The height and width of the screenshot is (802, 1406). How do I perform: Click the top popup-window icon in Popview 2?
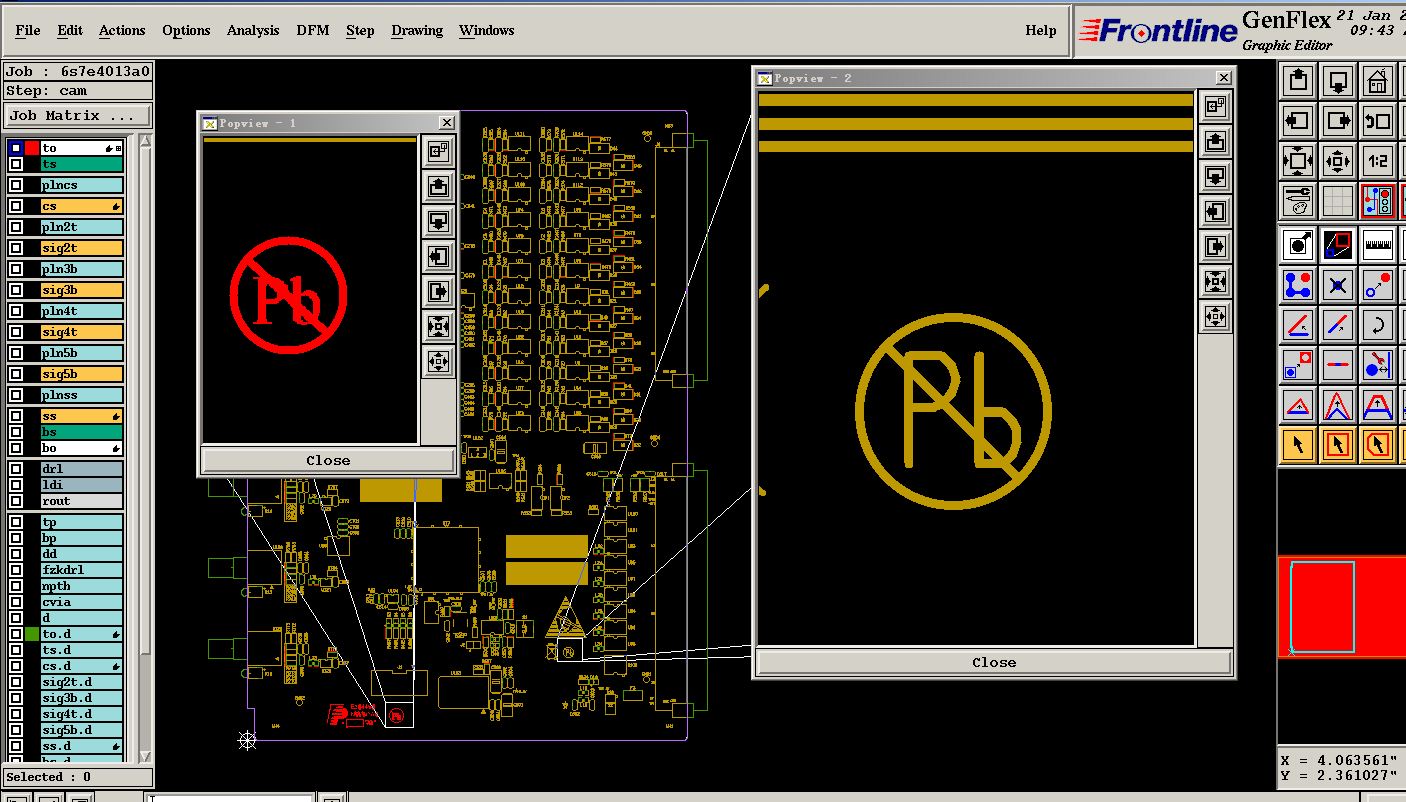coord(1215,106)
